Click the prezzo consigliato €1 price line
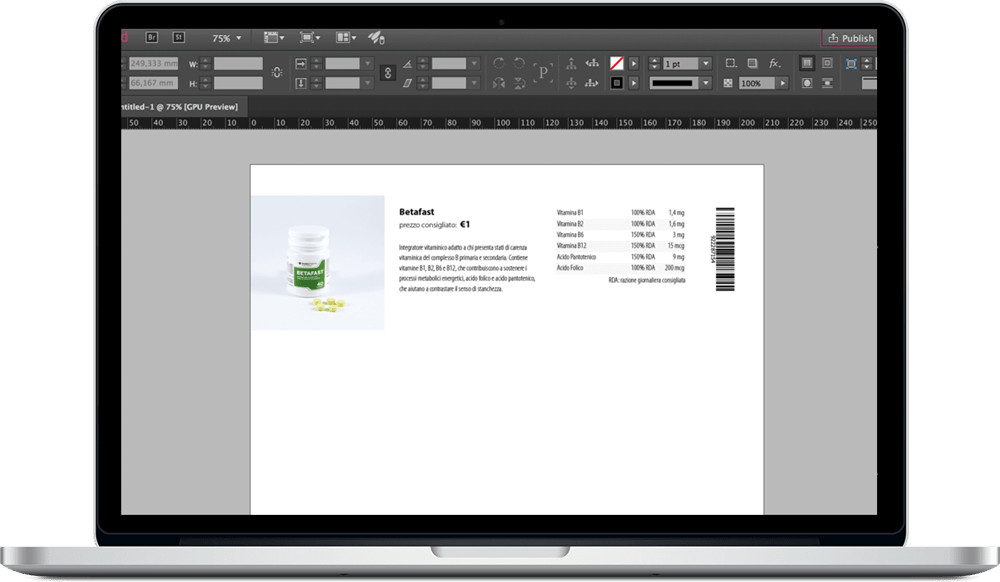1000x582 pixels. tap(434, 224)
